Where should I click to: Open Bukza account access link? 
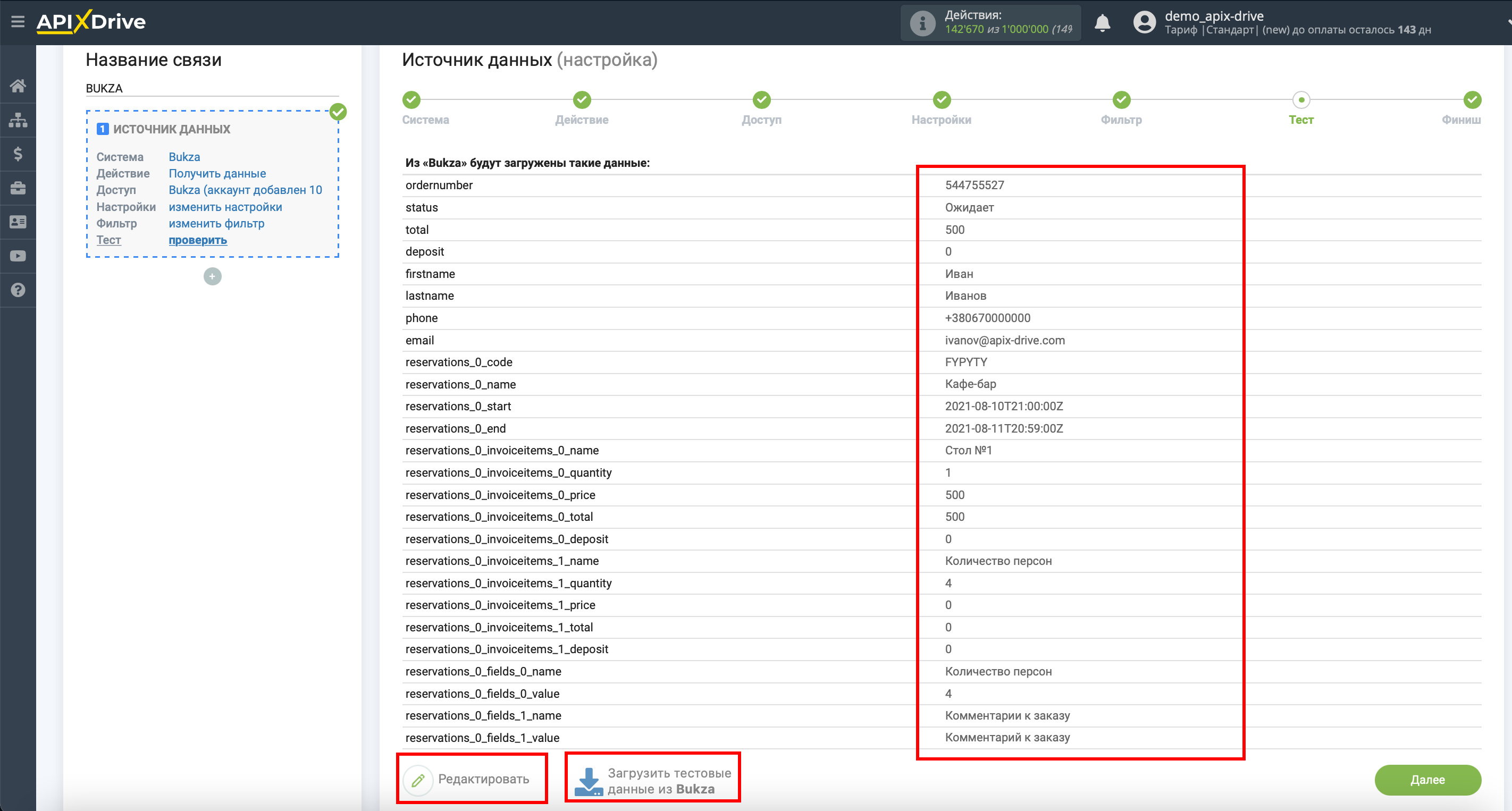[x=245, y=190]
